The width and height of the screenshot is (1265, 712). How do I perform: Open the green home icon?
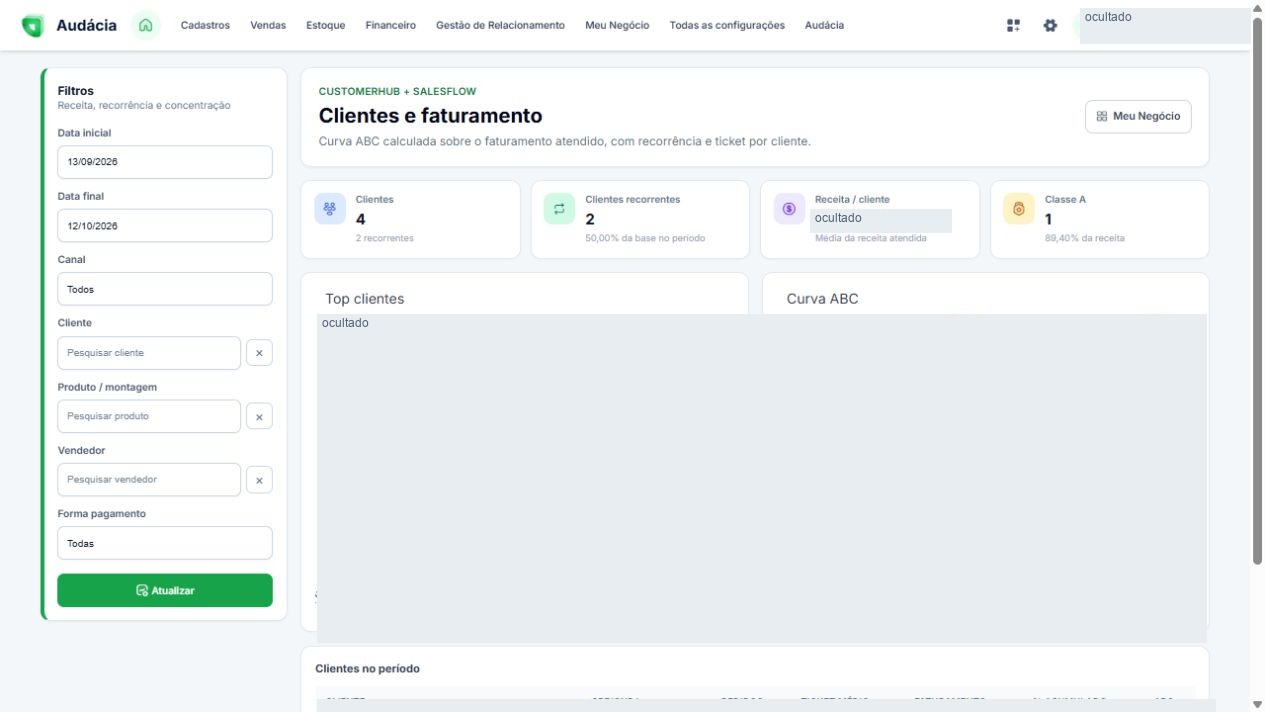point(146,25)
